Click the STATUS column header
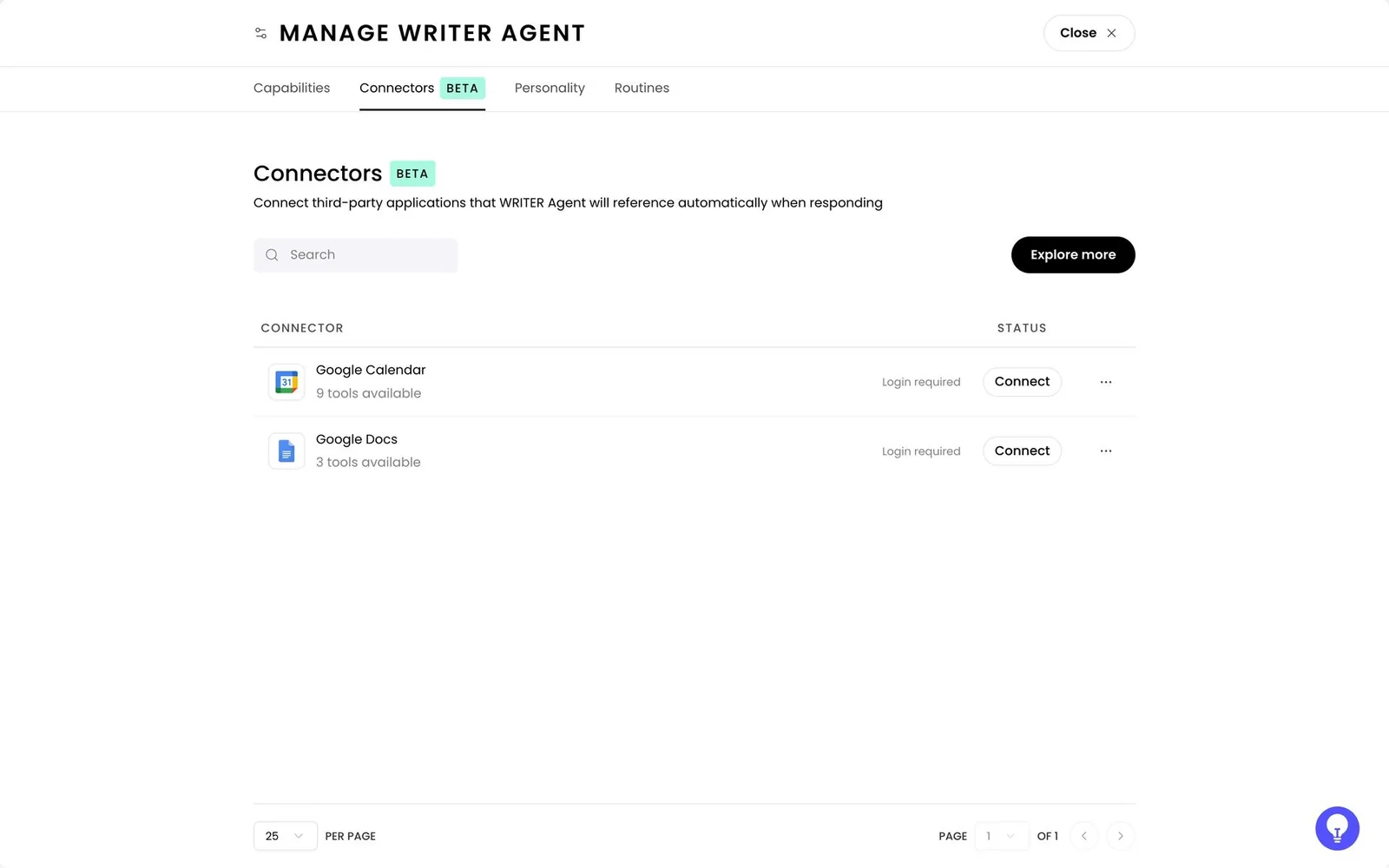 [x=1022, y=328]
